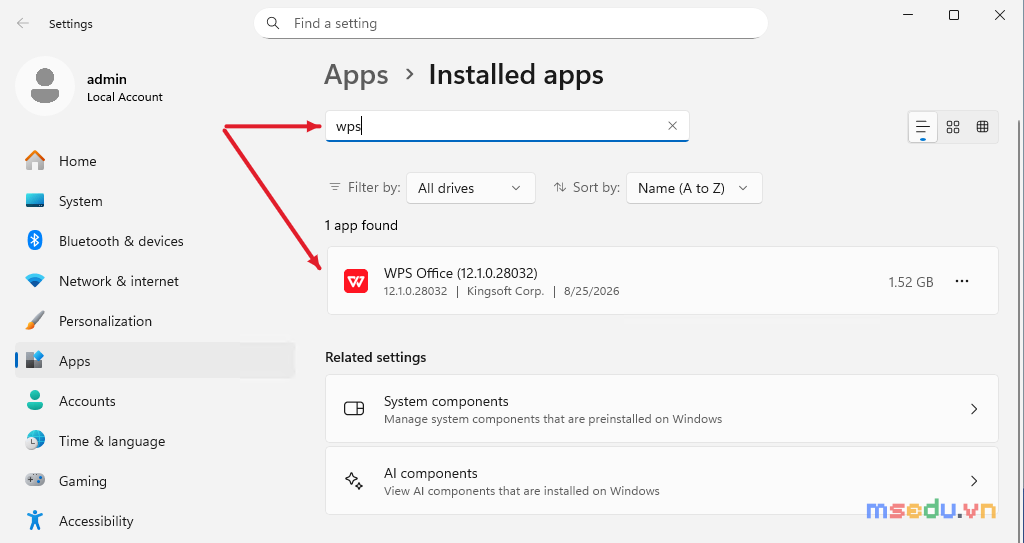Image resolution: width=1024 pixels, height=543 pixels.
Task: Click the Accessibility figure icon
Action: (35, 521)
